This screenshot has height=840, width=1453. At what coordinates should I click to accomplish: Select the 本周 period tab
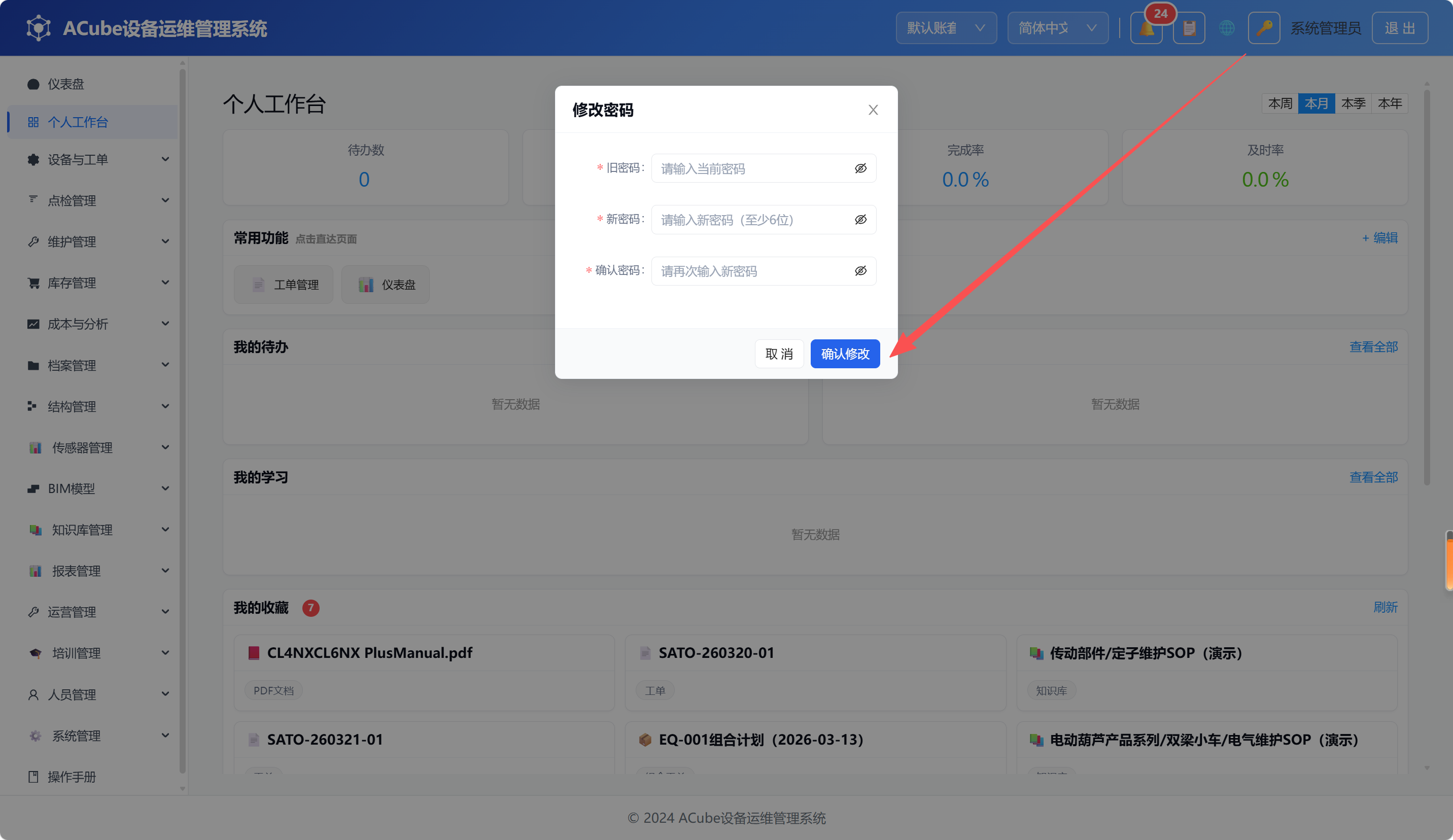tap(1280, 103)
